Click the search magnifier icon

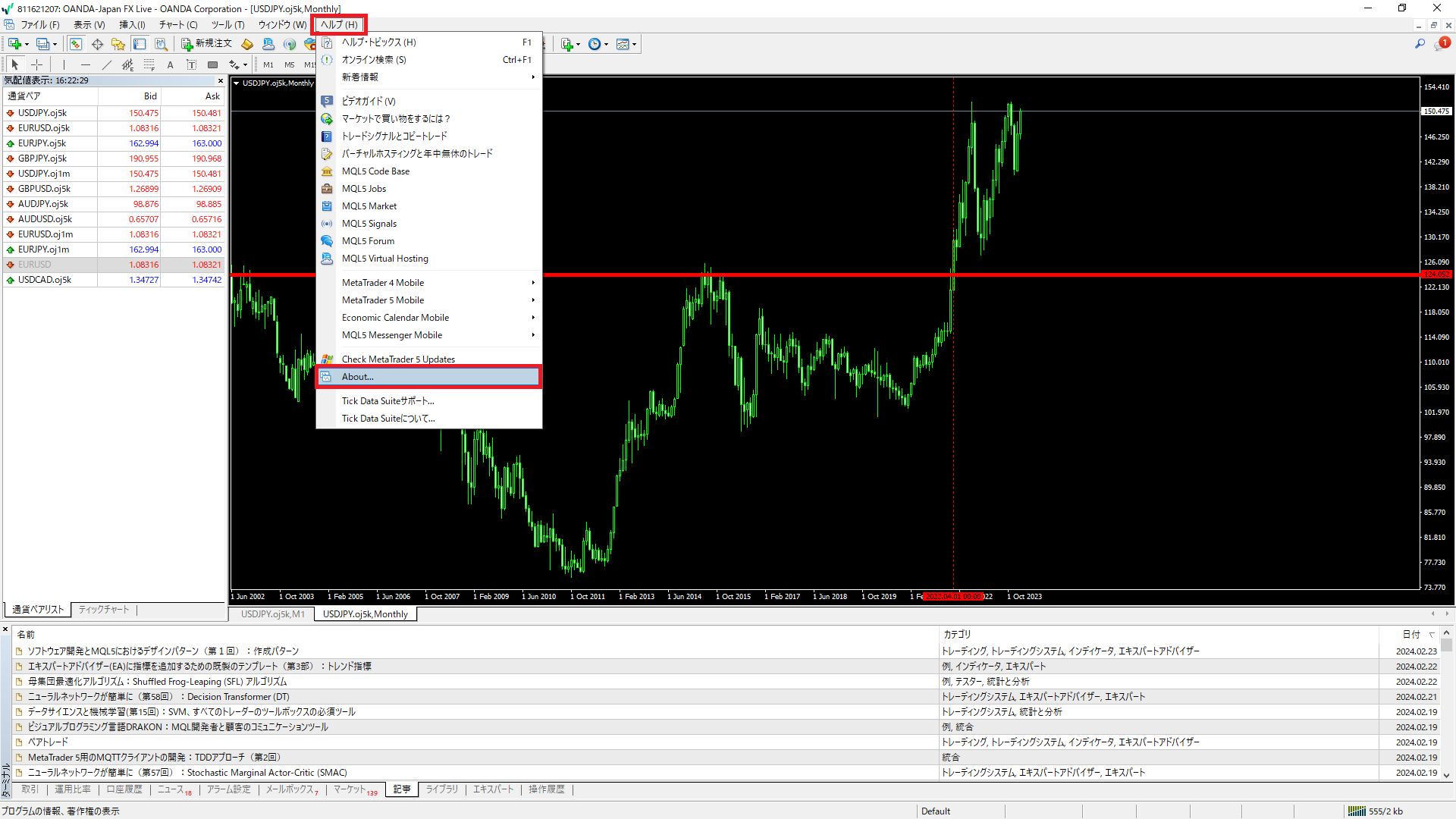(1420, 44)
